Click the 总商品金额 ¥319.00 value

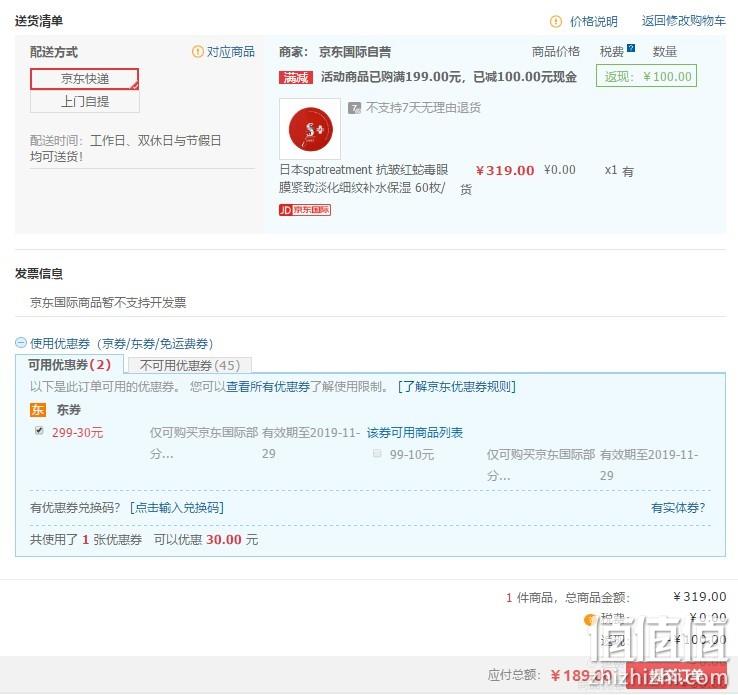[700, 596]
